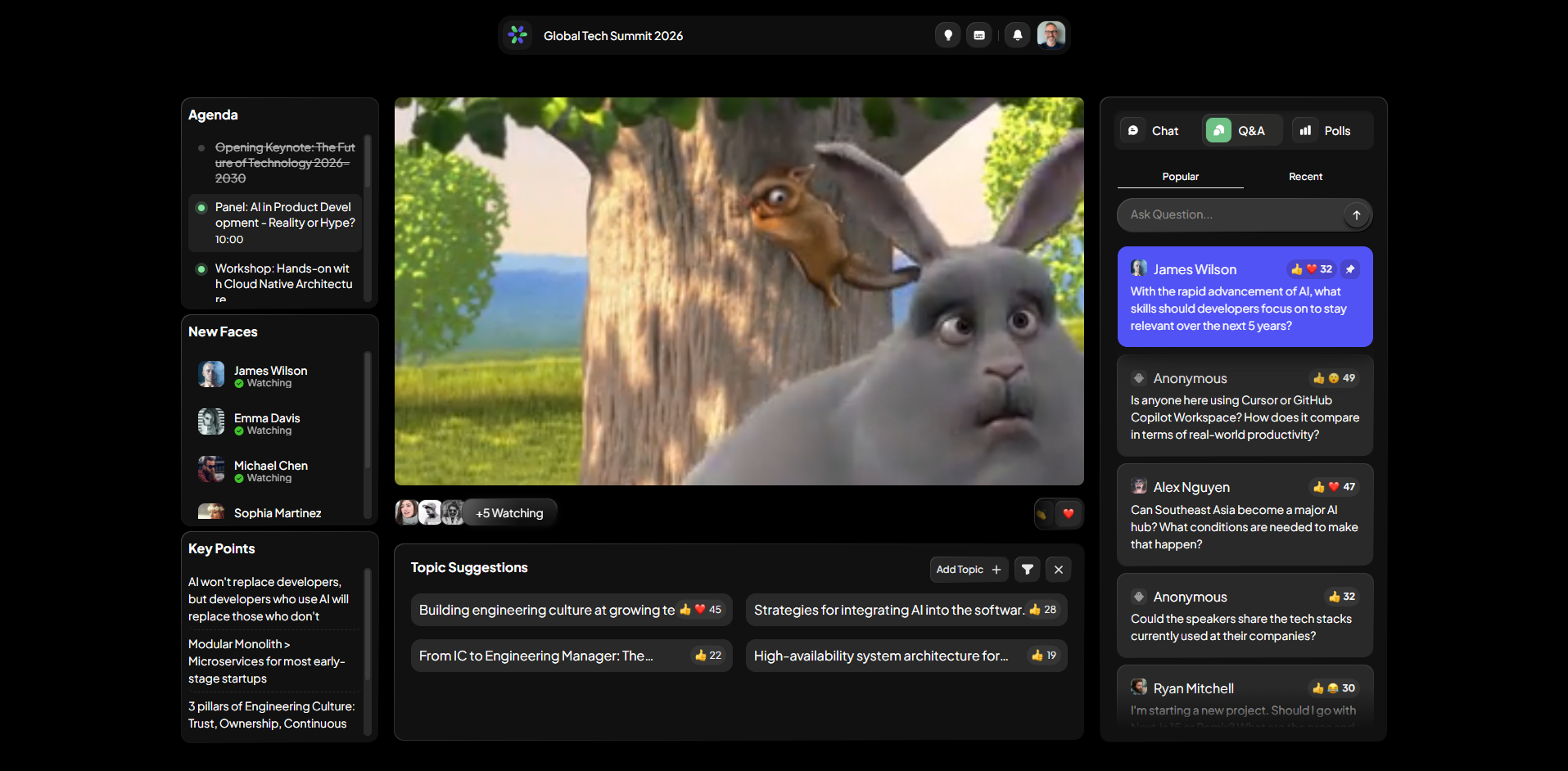Open the user profile avatar menu
The width and height of the screenshot is (1568, 771).
point(1051,35)
